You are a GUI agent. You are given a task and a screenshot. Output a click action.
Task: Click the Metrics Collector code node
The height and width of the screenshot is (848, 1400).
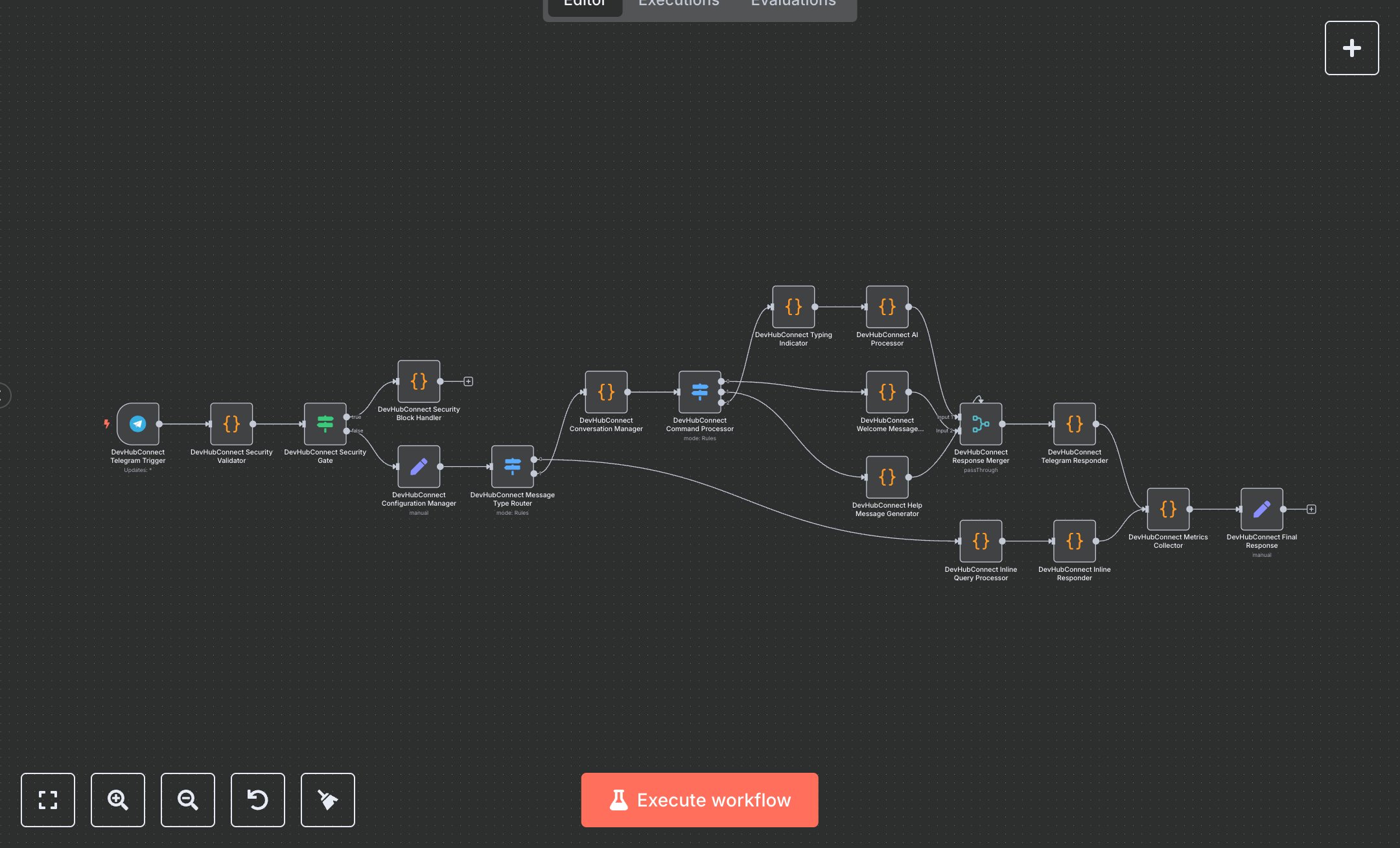(x=1167, y=509)
